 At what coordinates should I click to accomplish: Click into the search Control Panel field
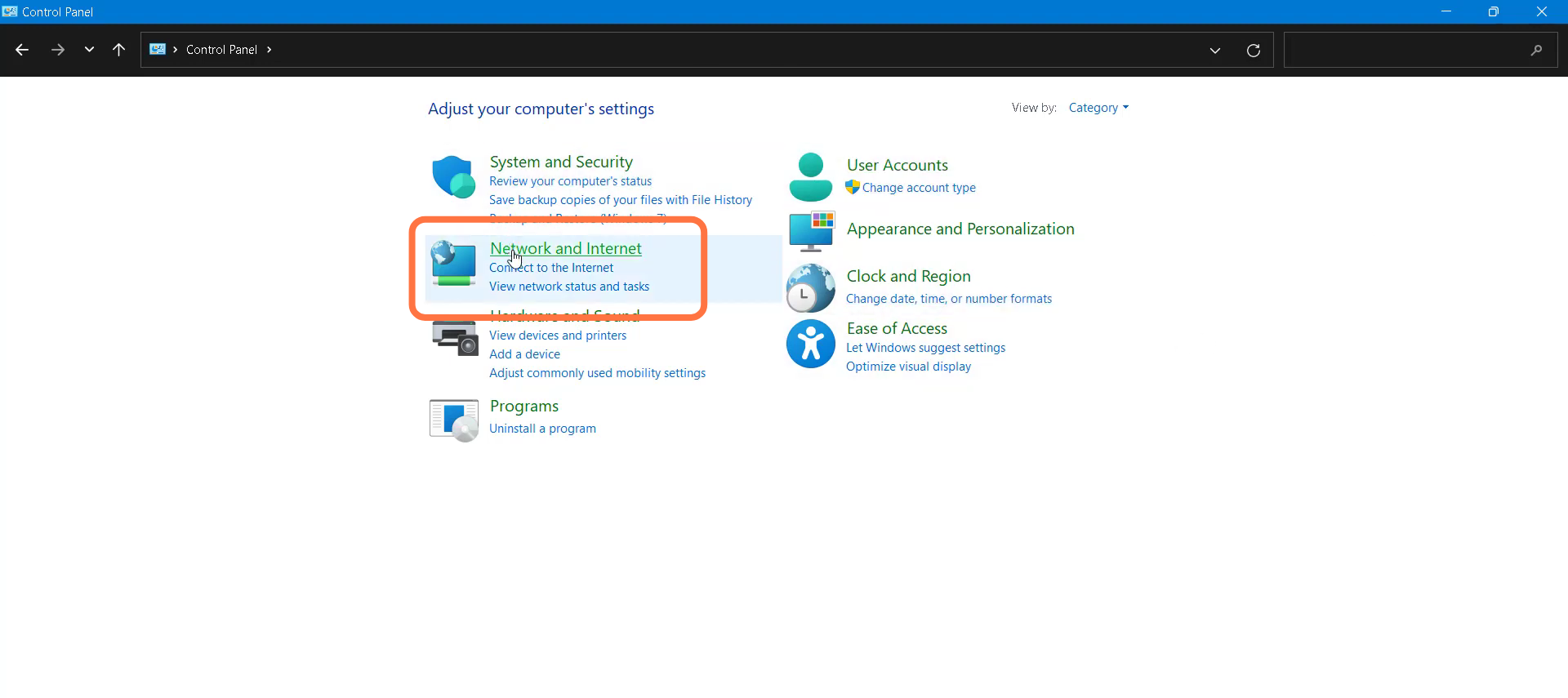(1421, 50)
